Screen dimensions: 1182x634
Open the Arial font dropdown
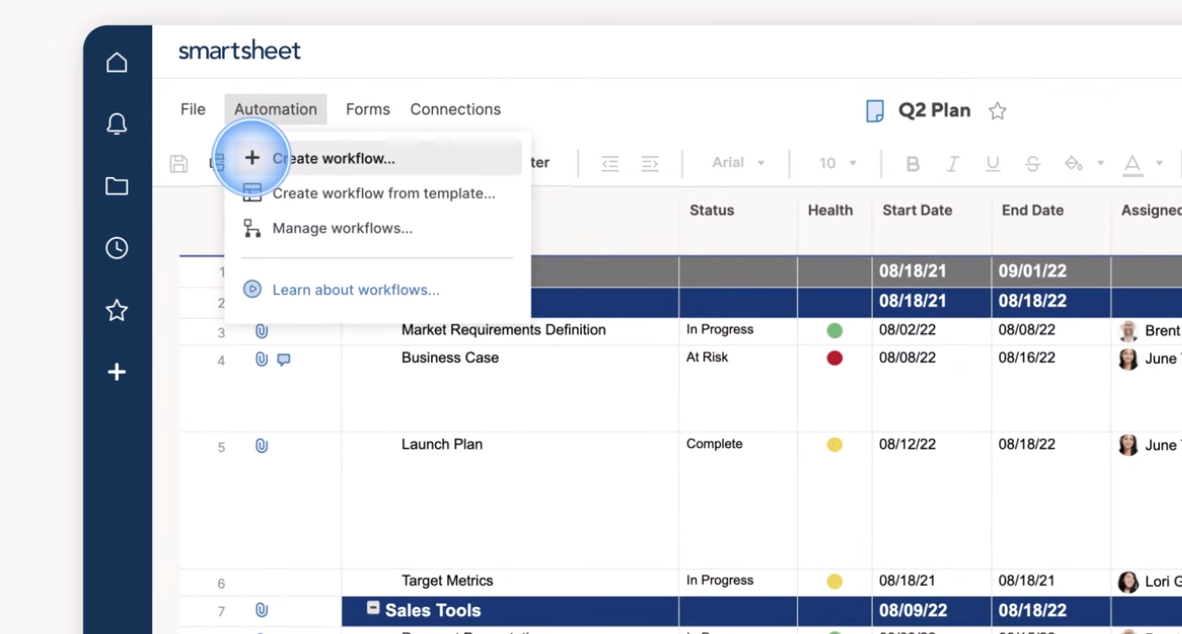[x=738, y=163]
